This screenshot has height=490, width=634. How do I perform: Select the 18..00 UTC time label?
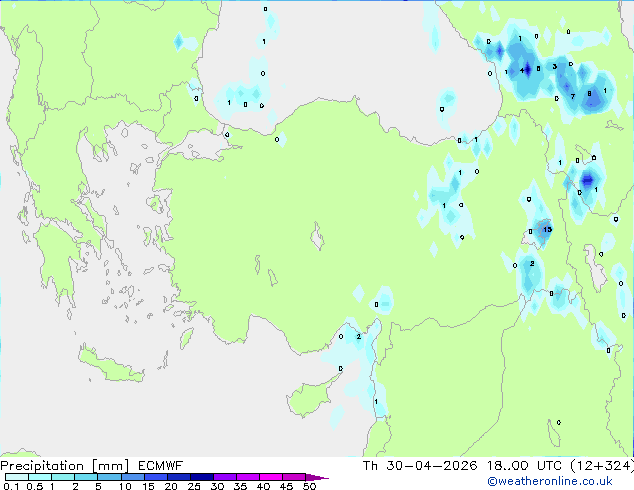coord(515,466)
